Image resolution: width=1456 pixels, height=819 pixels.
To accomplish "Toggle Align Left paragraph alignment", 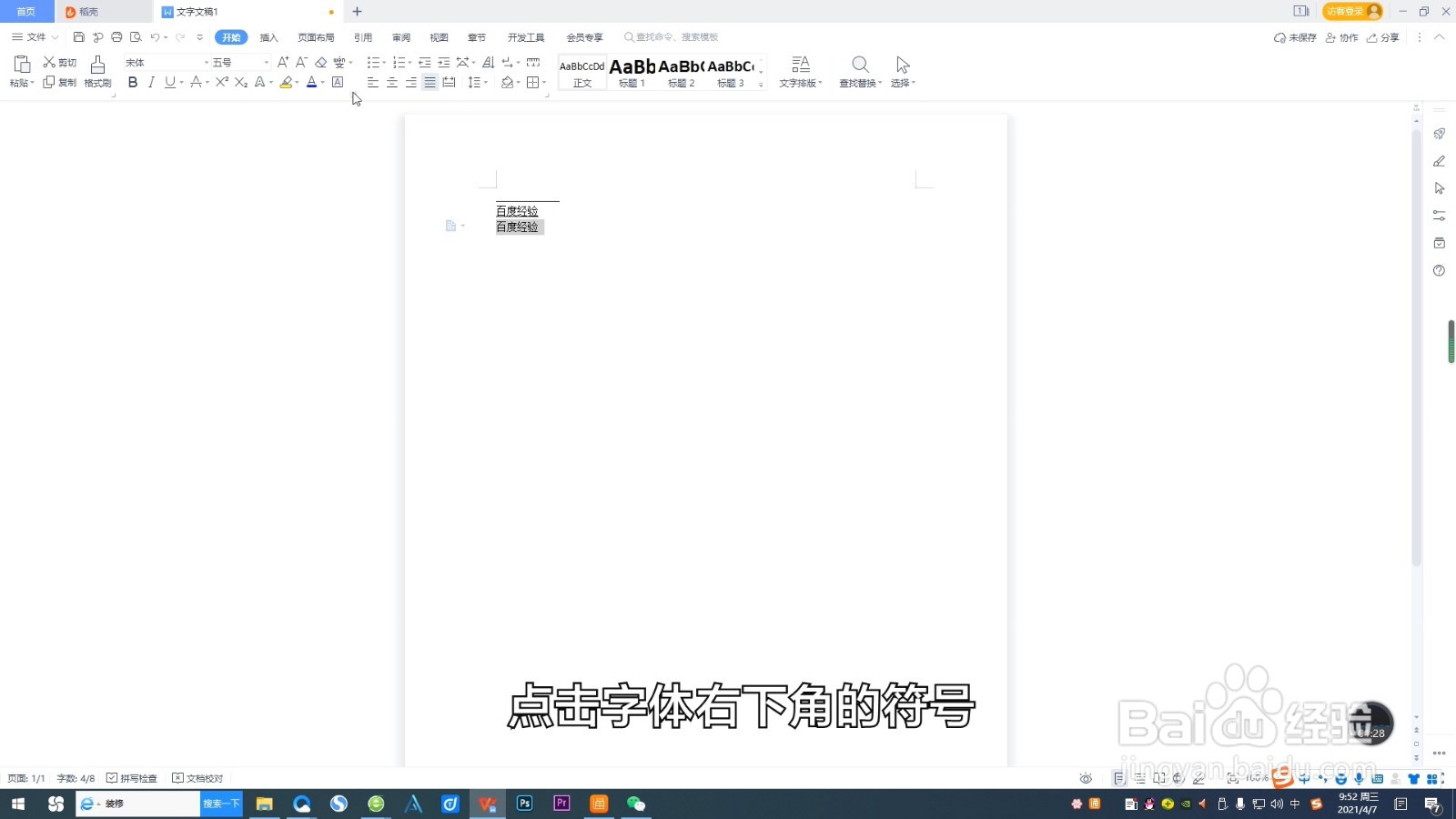I will pos(372,82).
